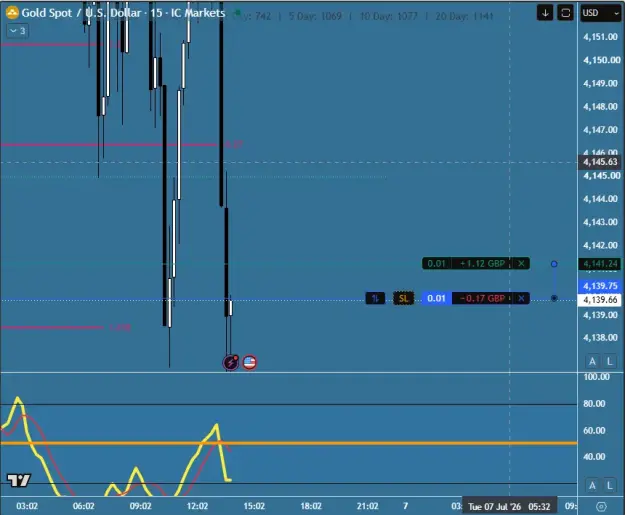Click the 4,139.75 position price label

pyautogui.click(x=600, y=286)
